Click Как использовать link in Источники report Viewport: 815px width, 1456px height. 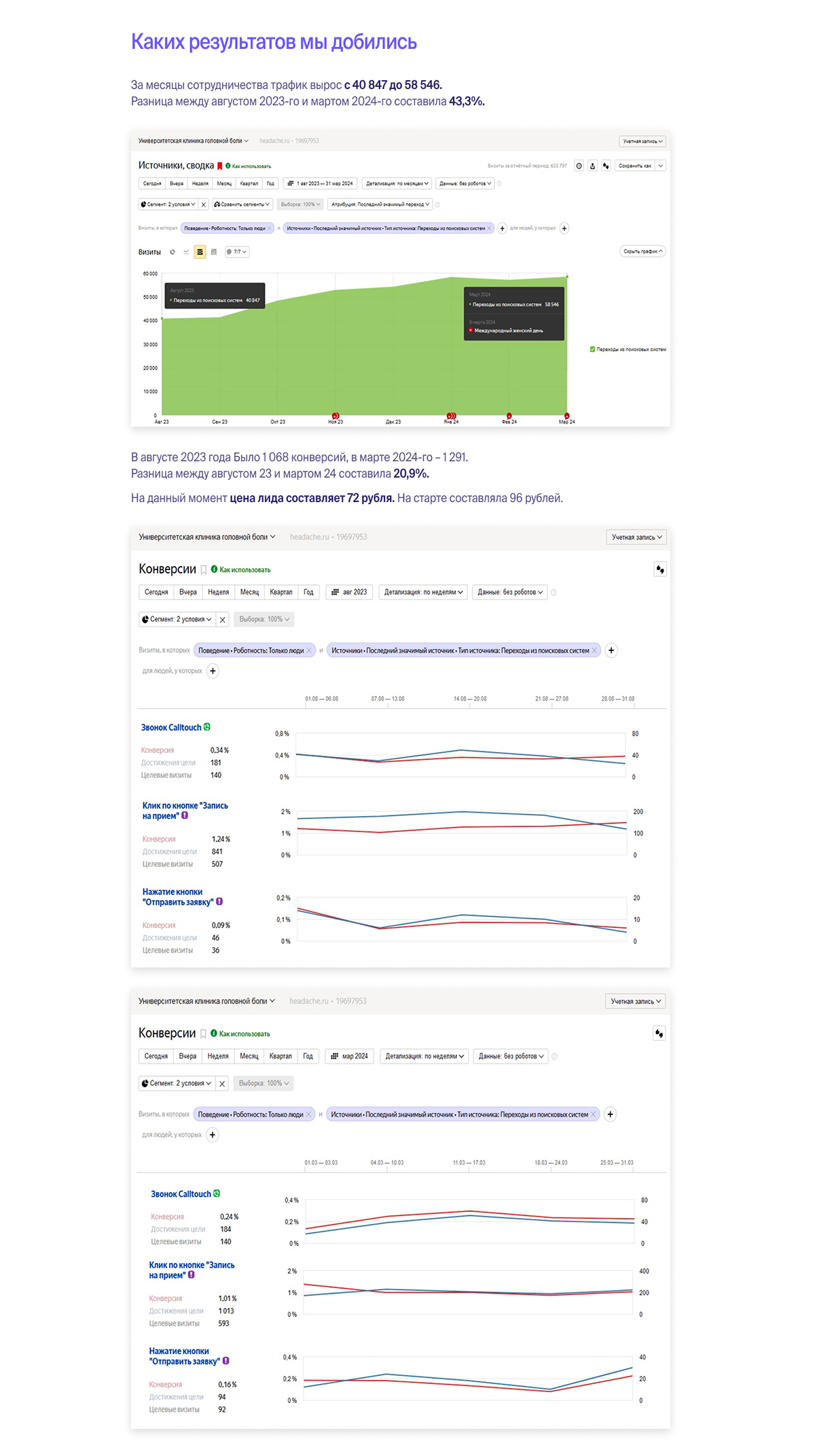(x=249, y=166)
